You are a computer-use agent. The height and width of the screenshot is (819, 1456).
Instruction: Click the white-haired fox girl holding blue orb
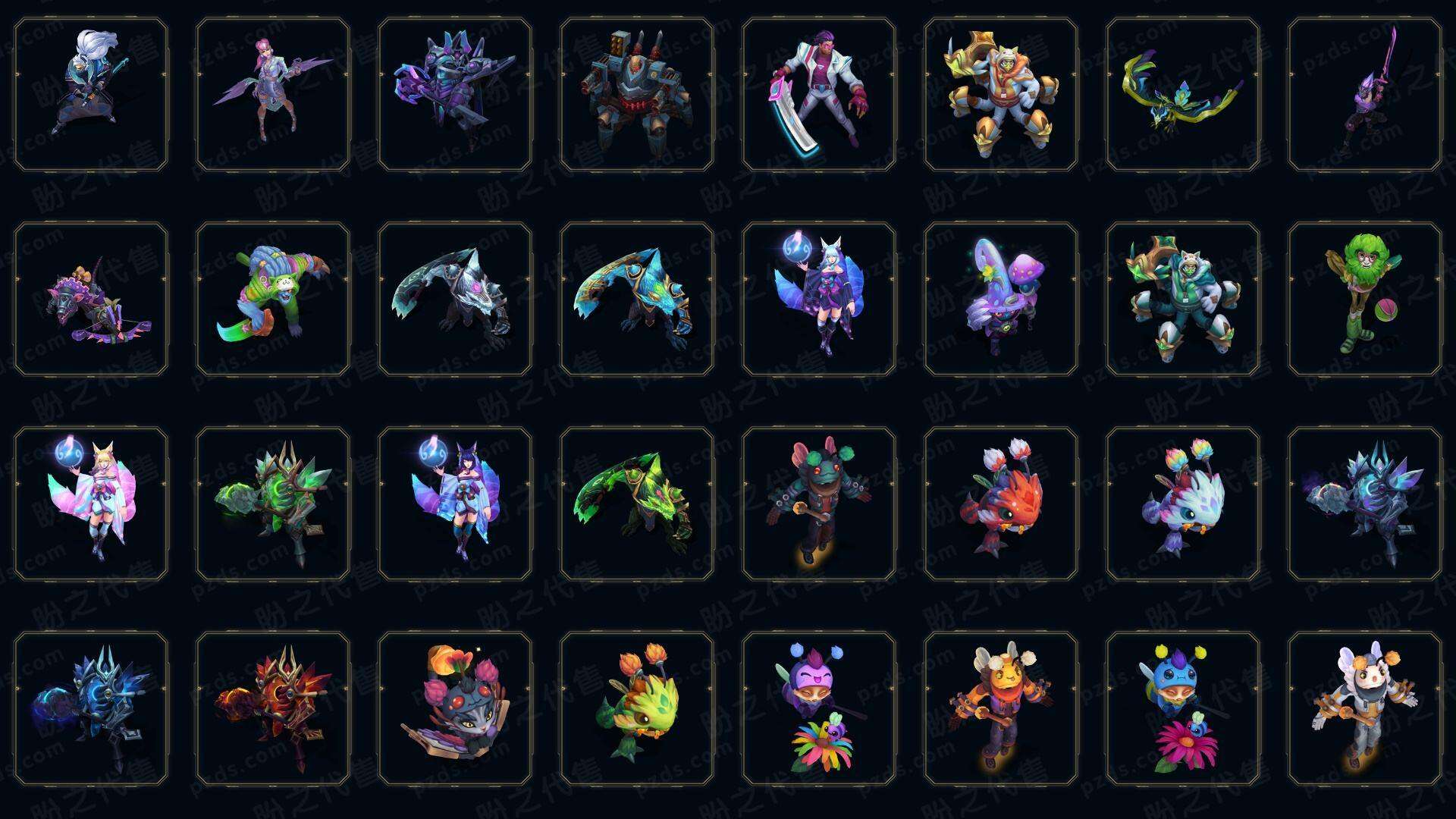click(x=819, y=299)
